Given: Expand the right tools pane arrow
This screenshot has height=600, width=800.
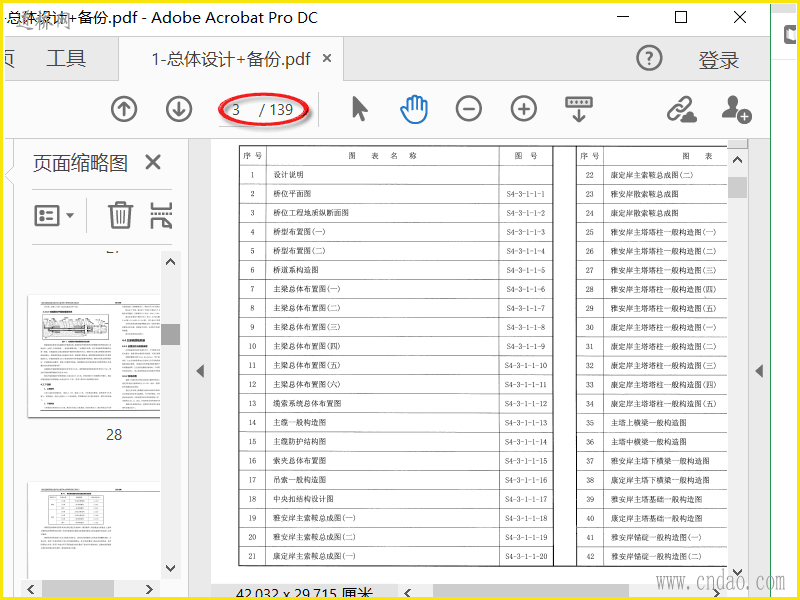Looking at the screenshot, I should (x=759, y=371).
